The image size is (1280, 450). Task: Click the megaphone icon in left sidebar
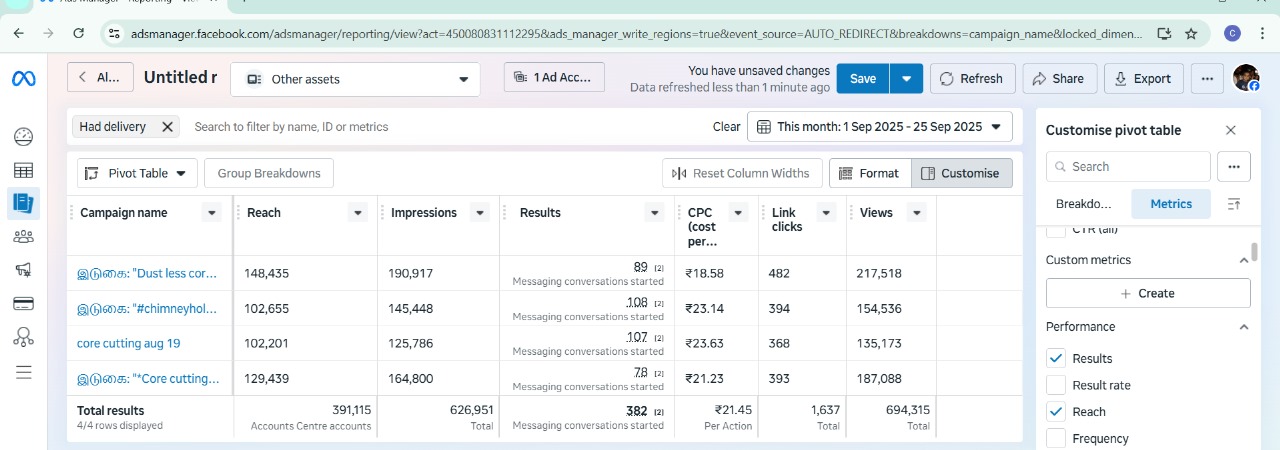tap(24, 270)
